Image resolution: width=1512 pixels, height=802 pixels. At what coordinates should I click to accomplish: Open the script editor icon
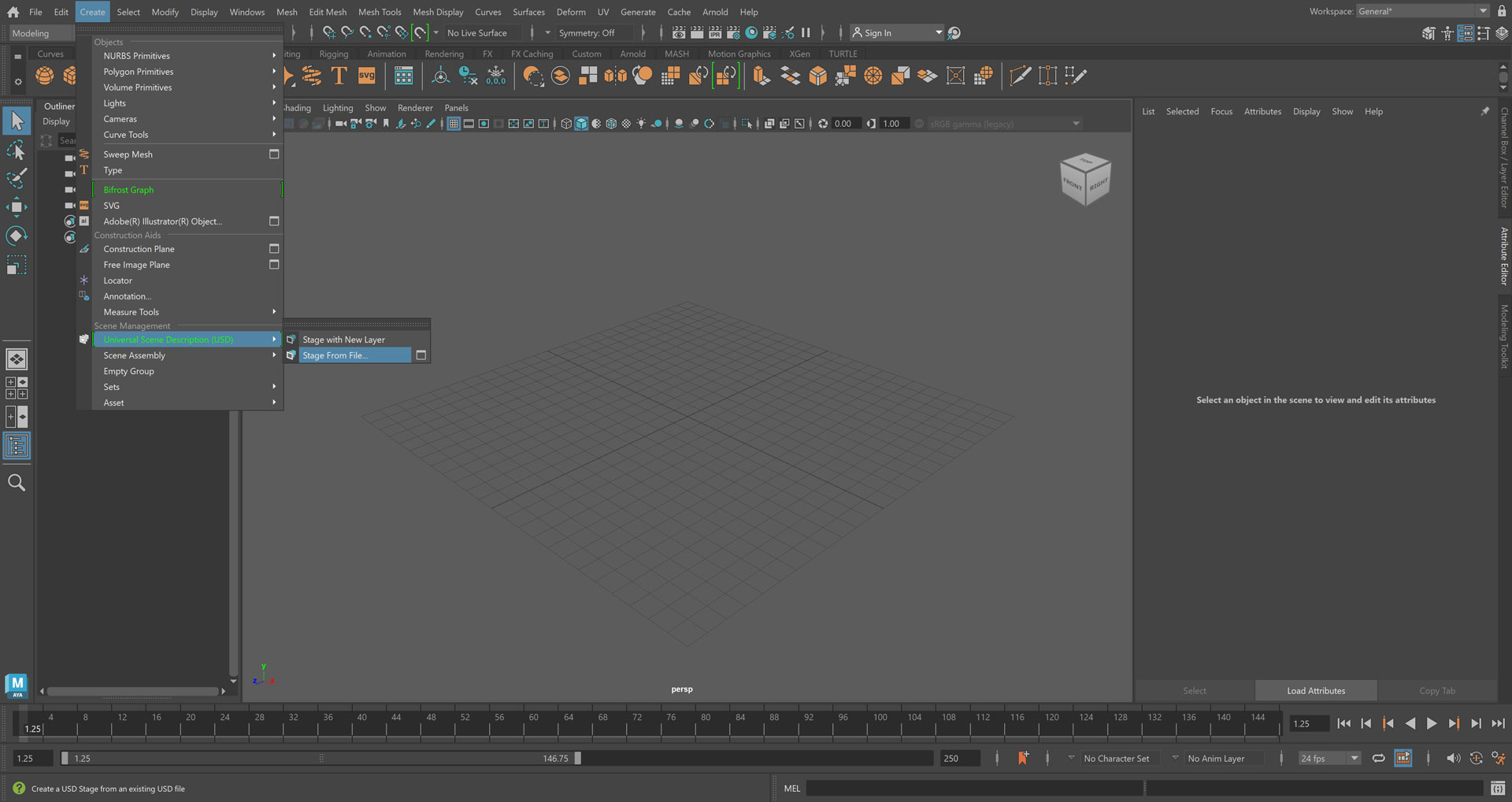1498,789
